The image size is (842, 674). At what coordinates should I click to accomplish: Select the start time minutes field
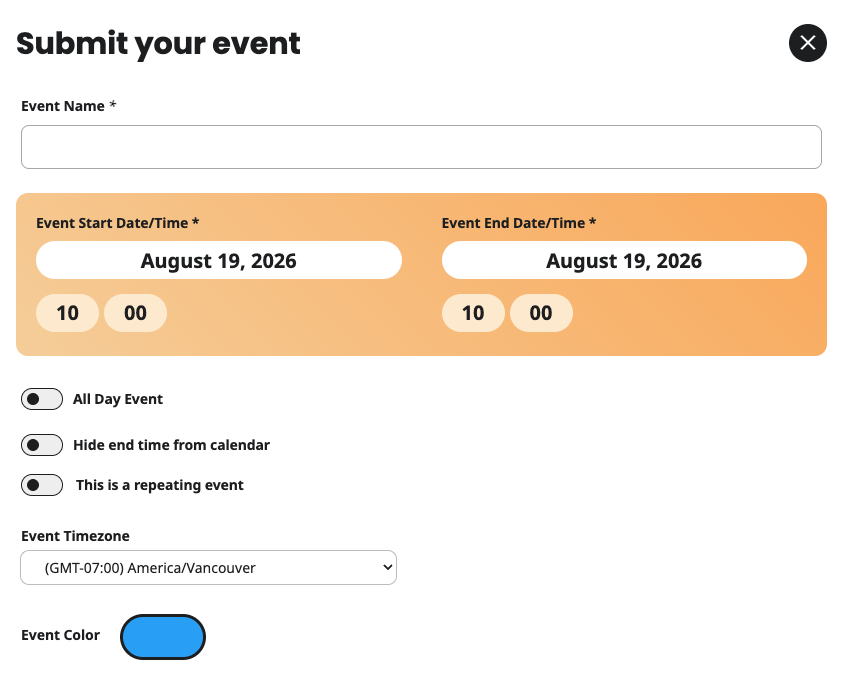point(135,313)
